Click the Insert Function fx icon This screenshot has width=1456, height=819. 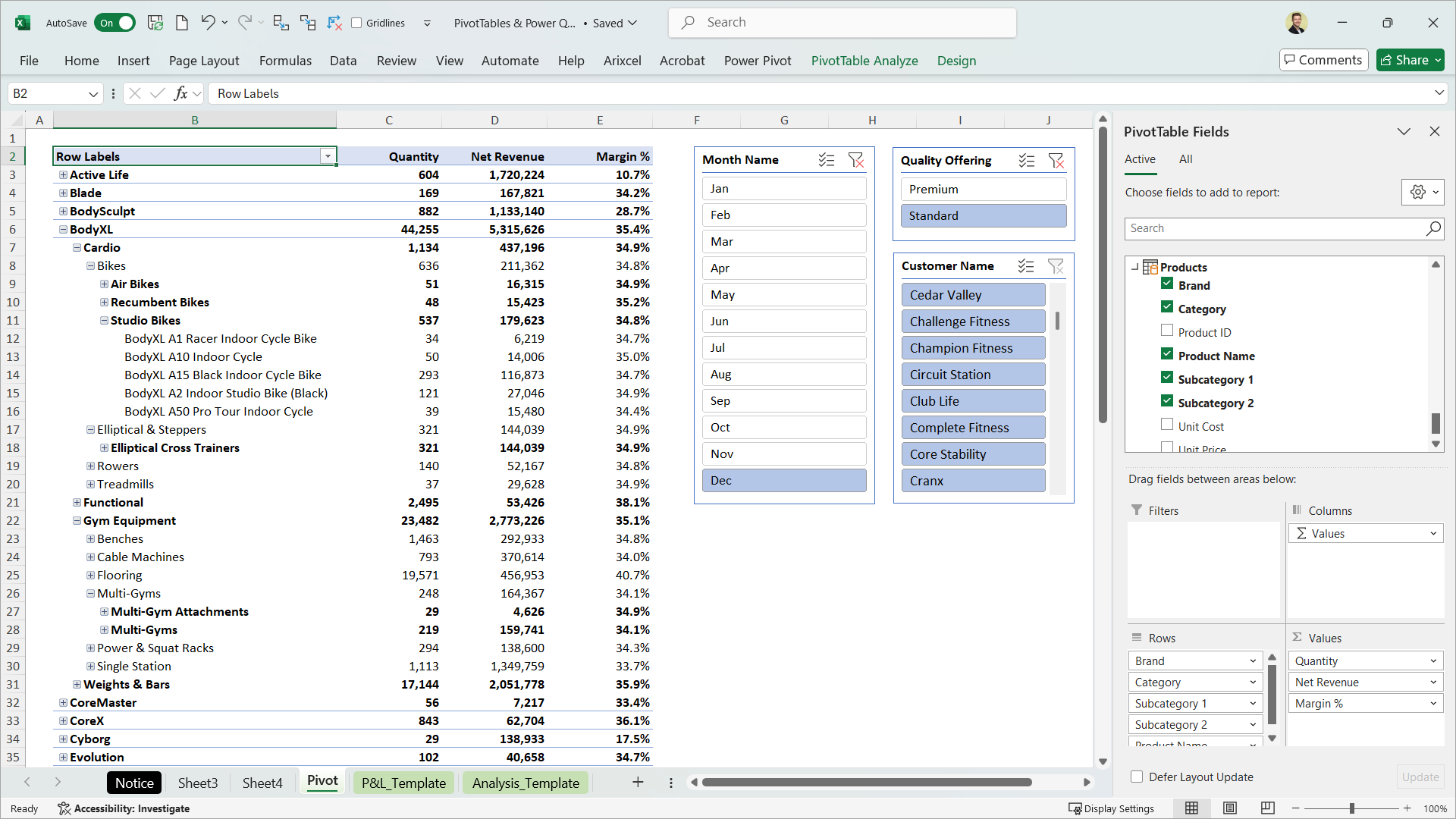tap(180, 93)
